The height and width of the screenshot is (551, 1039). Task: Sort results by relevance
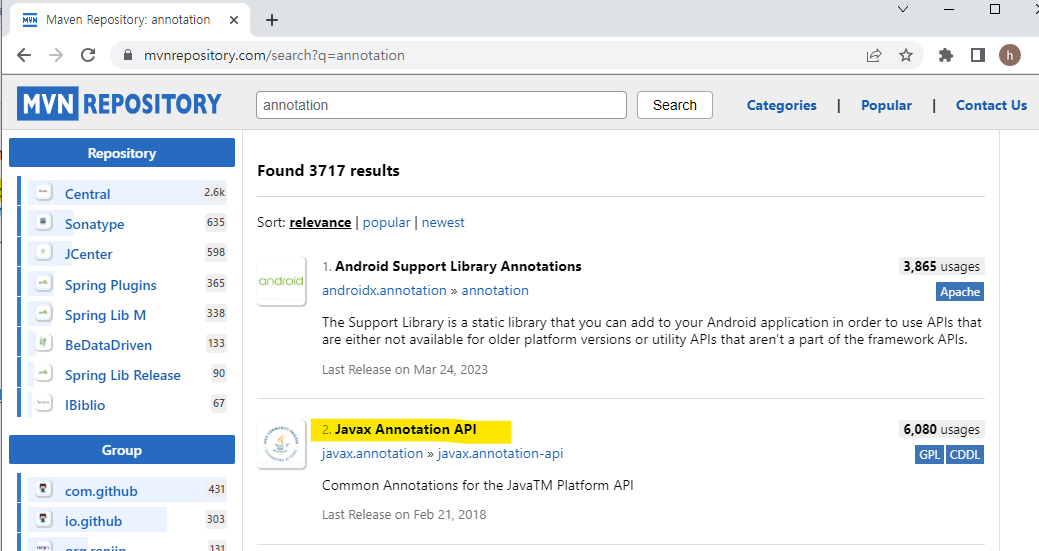320,223
